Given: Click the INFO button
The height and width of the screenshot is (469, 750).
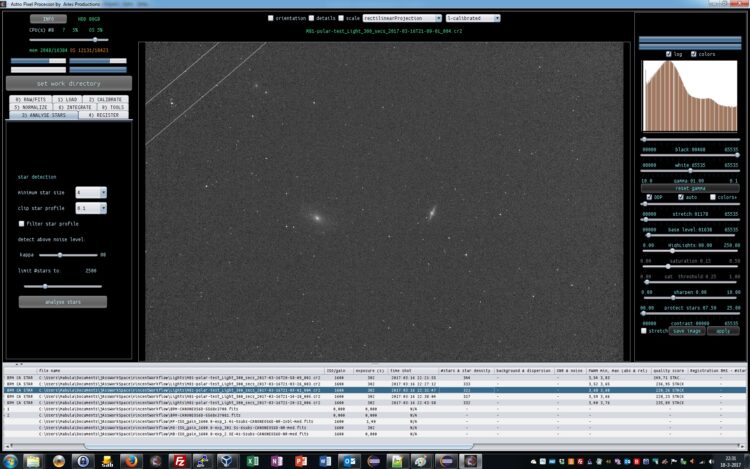Looking at the screenshot, I should pos(48,19).
